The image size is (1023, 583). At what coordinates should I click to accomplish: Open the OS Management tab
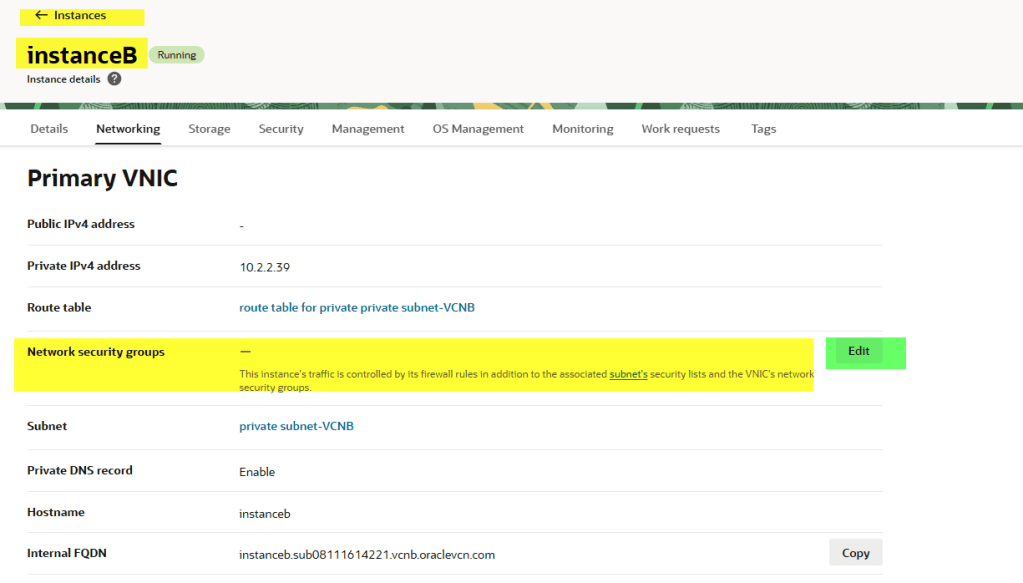pyautogui.click(x=478, y=129)
